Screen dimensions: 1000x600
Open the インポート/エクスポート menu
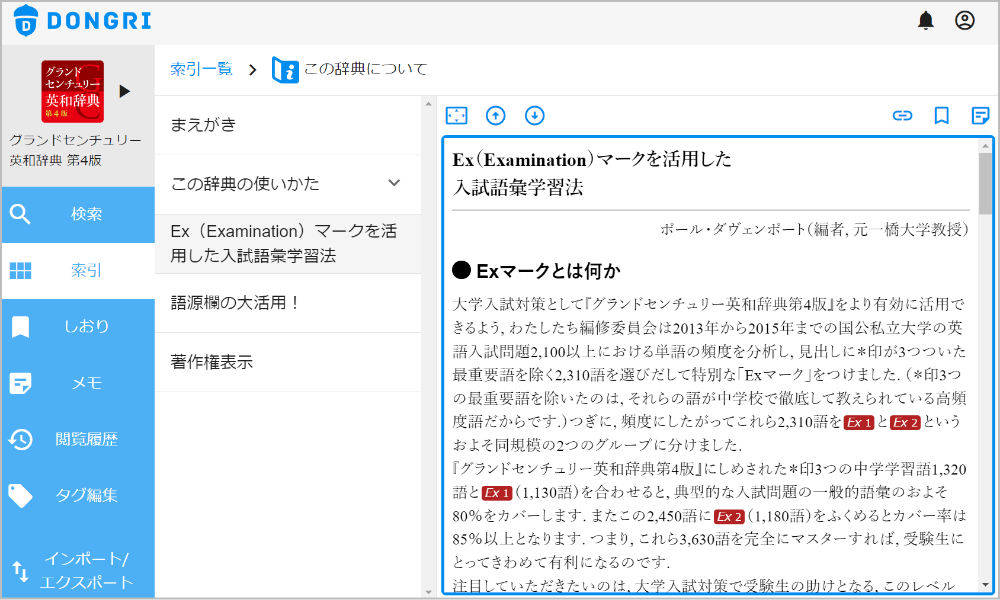click(78, 570)
